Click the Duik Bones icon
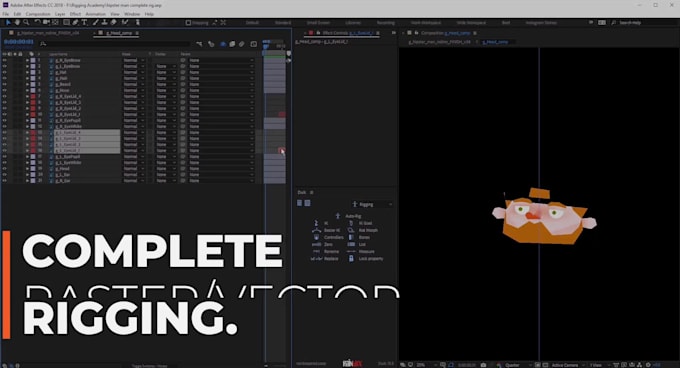 coord(351,237)
